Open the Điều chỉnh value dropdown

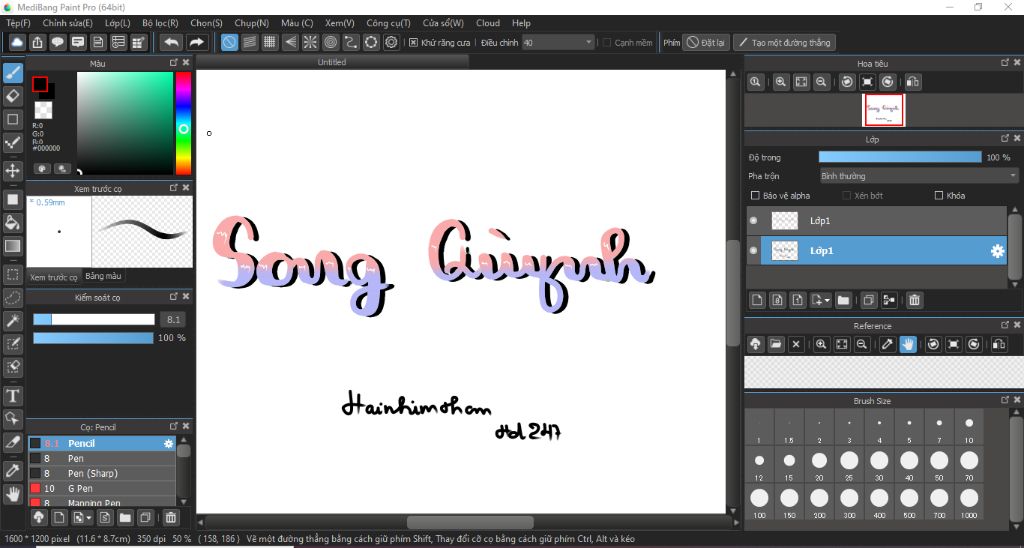click(x=558, y=42)
